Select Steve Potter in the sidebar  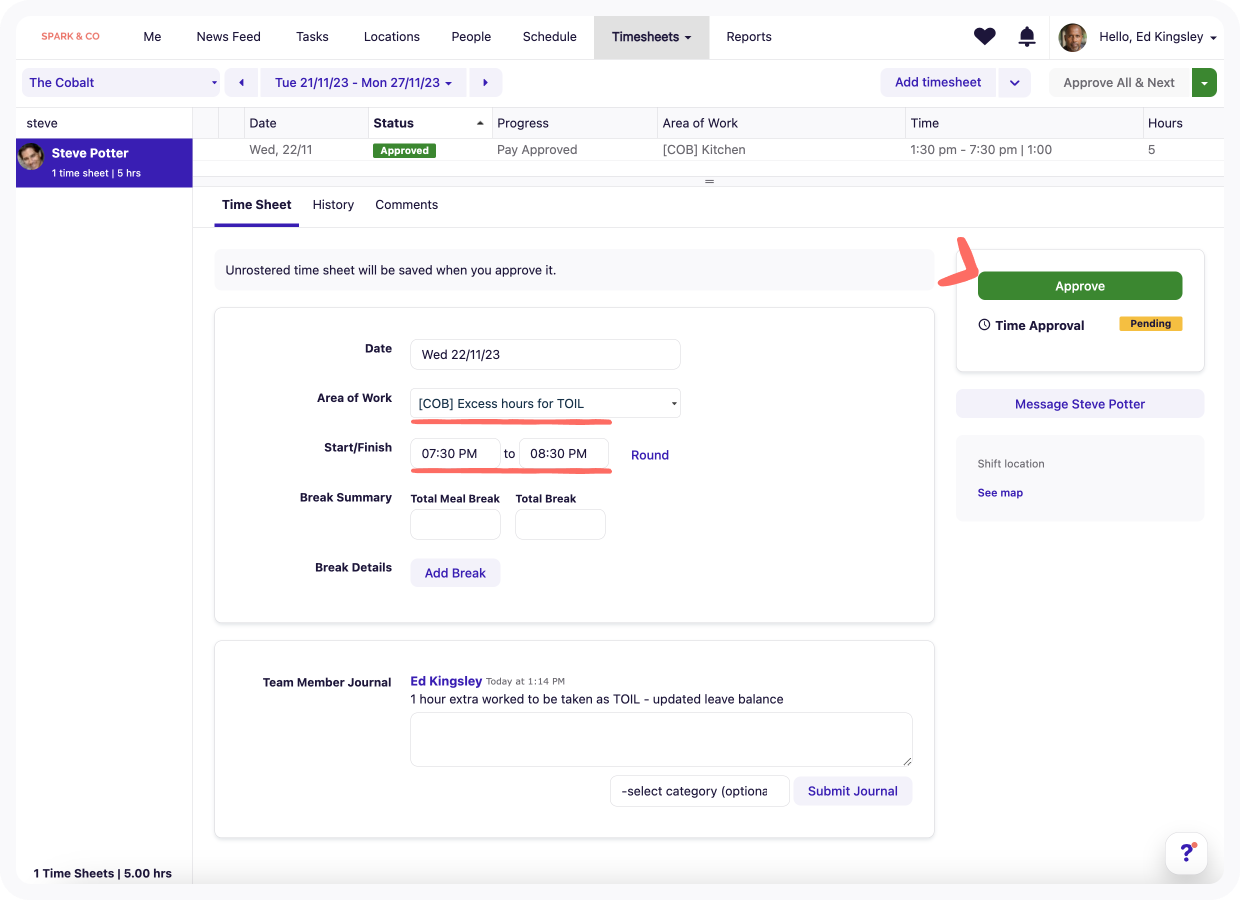[x=104, y=163]
